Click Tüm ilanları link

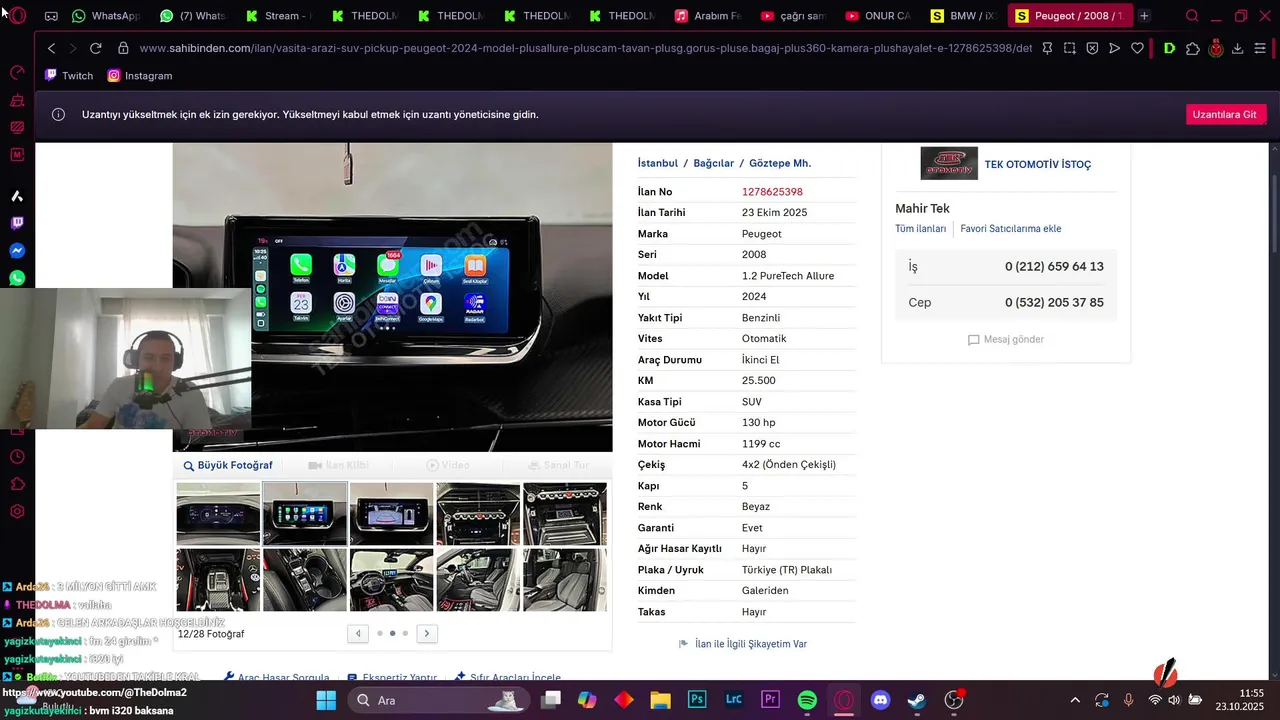click(x=920, y=229)
